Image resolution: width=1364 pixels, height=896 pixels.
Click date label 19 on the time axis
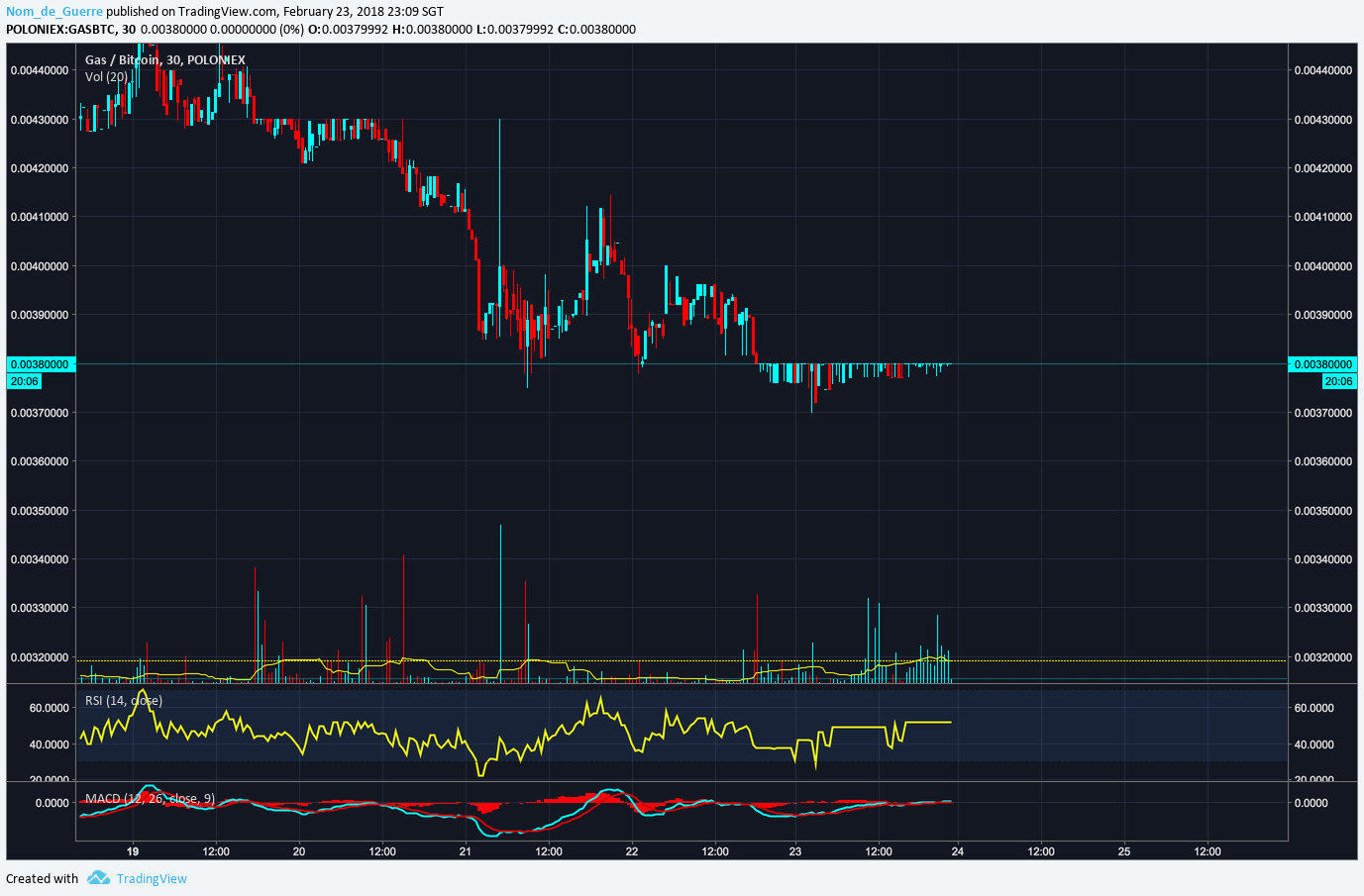pyautogui.click(x=133, y=851)
